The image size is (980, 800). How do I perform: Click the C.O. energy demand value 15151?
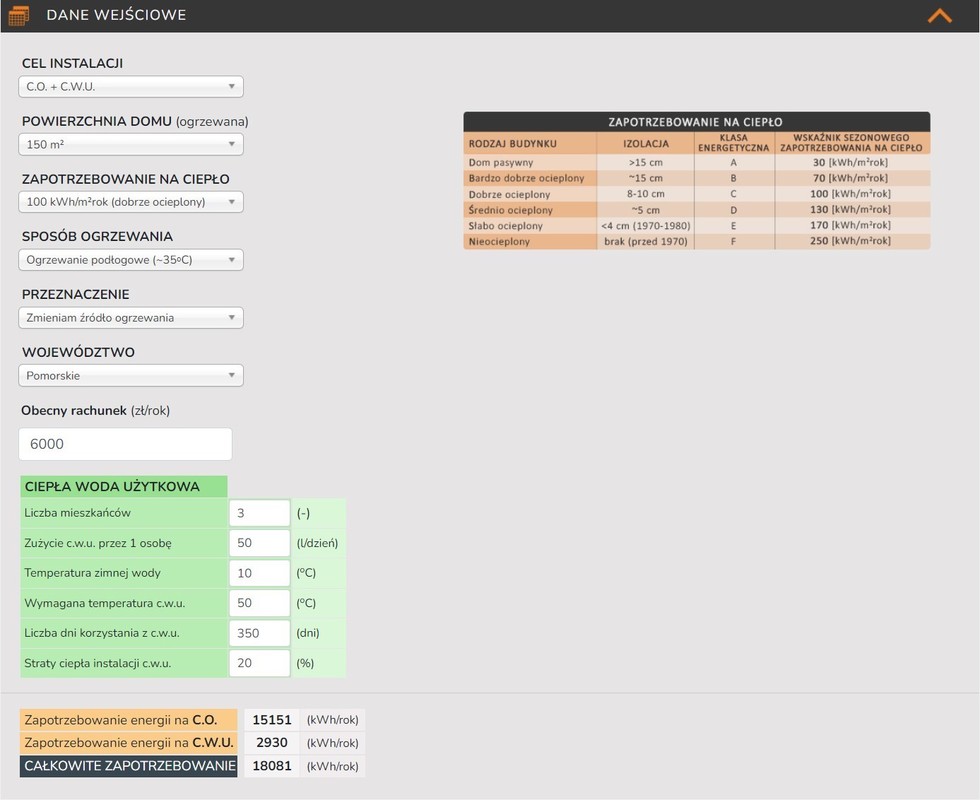[x=272, y=720]
